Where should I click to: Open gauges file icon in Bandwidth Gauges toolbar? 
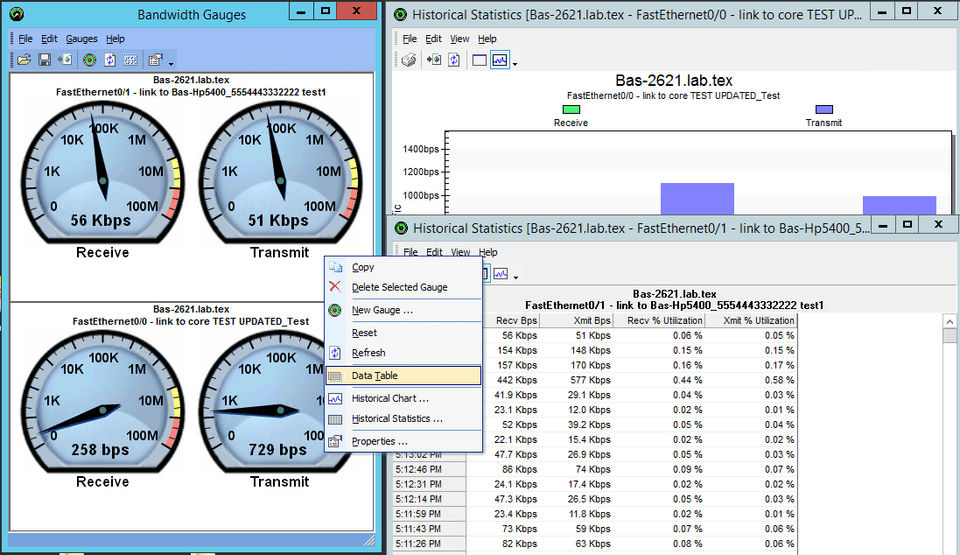24,60
